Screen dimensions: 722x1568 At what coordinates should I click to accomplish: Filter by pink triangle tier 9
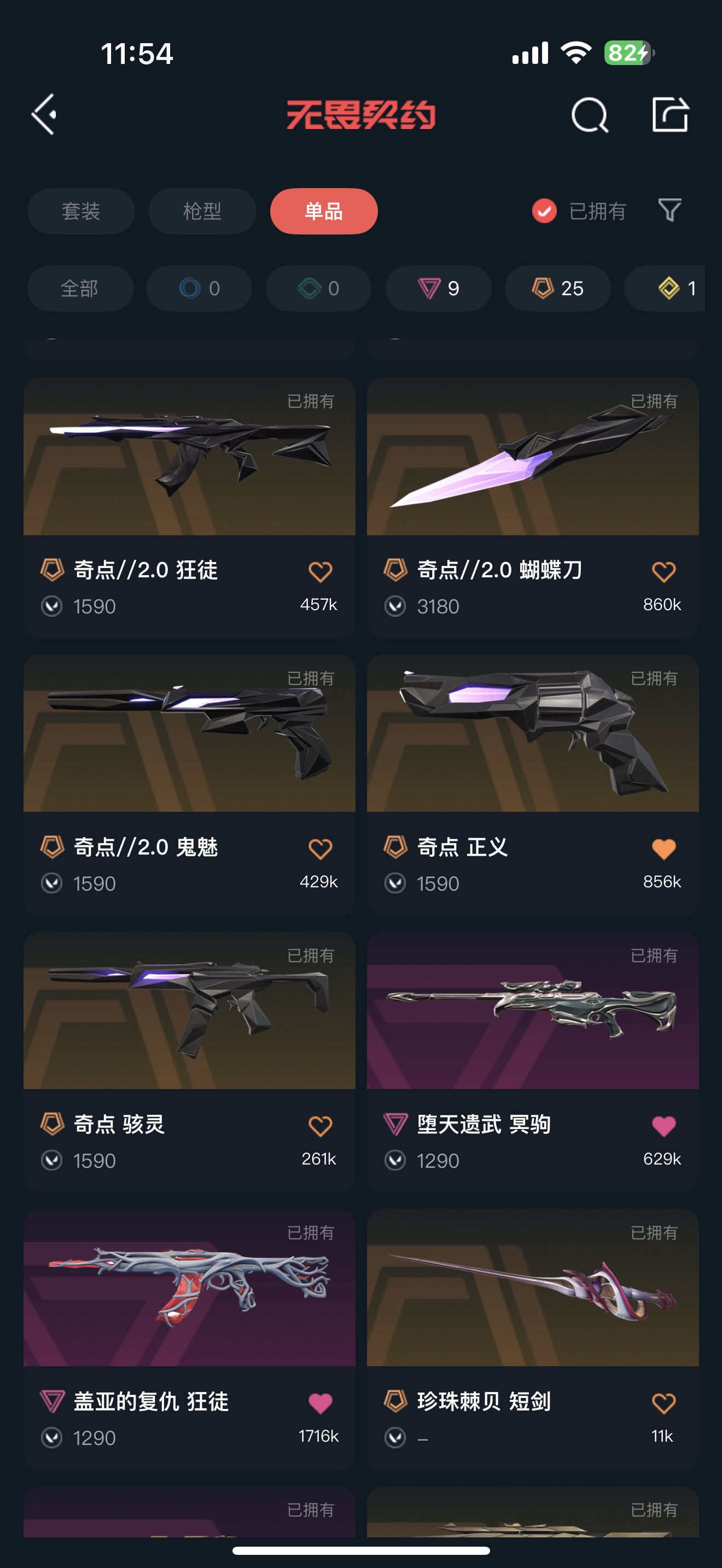tap(438, 289)
